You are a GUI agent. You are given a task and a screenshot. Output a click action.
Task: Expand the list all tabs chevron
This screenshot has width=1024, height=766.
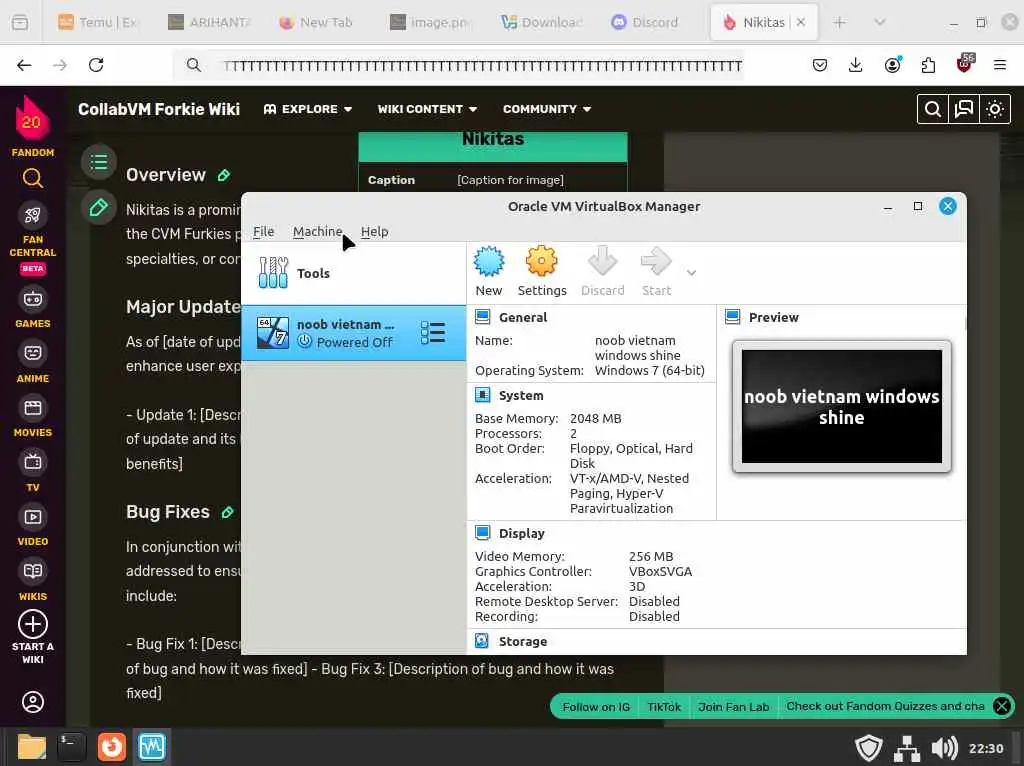coord(880,22)
